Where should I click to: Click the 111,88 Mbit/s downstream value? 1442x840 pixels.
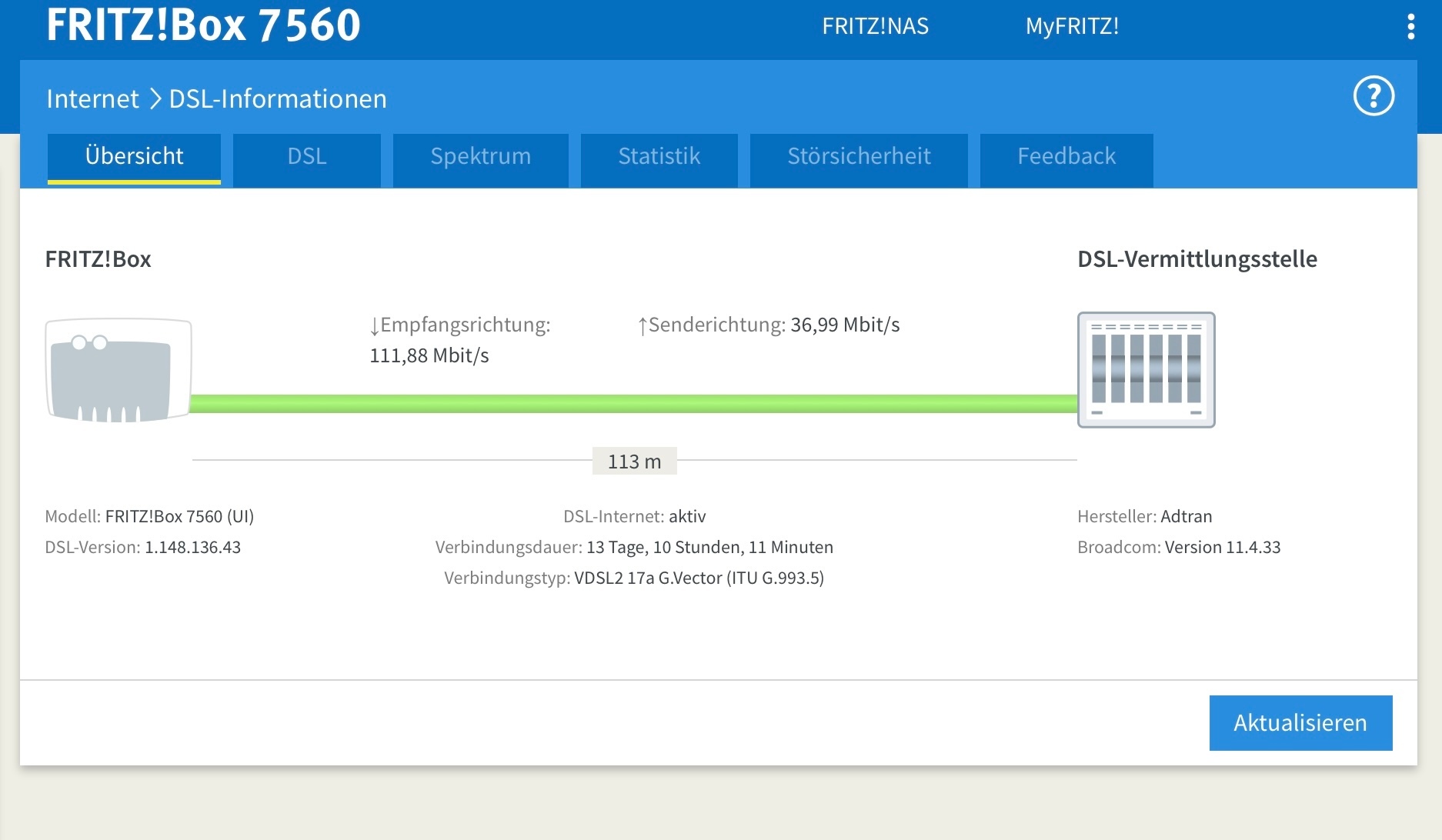[x=429, y=355]
